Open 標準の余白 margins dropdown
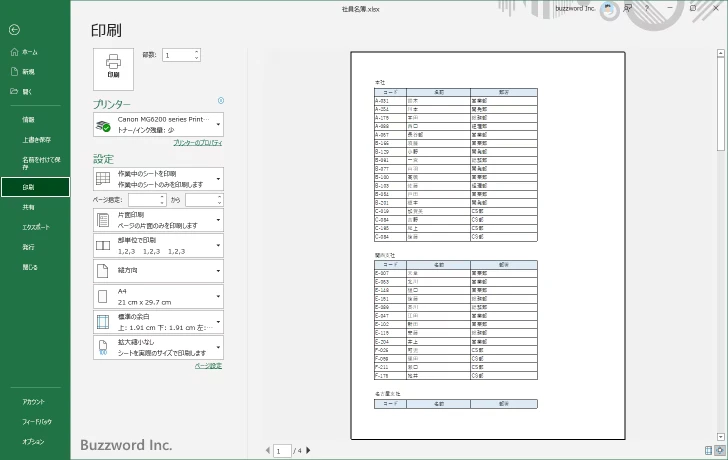 pos(158,322)
